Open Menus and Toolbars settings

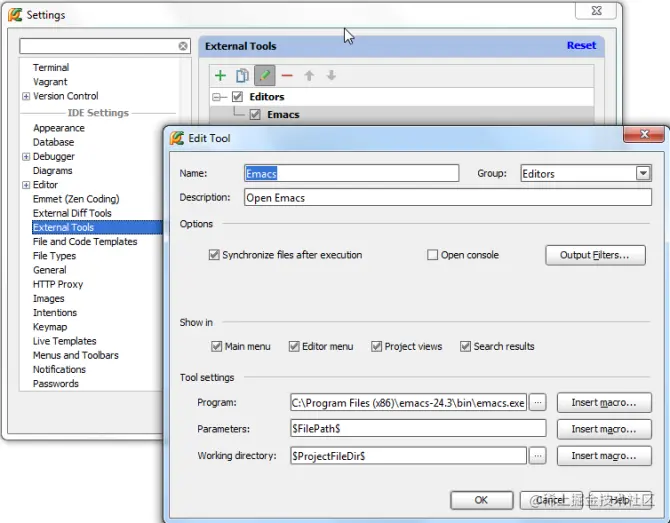76,355
